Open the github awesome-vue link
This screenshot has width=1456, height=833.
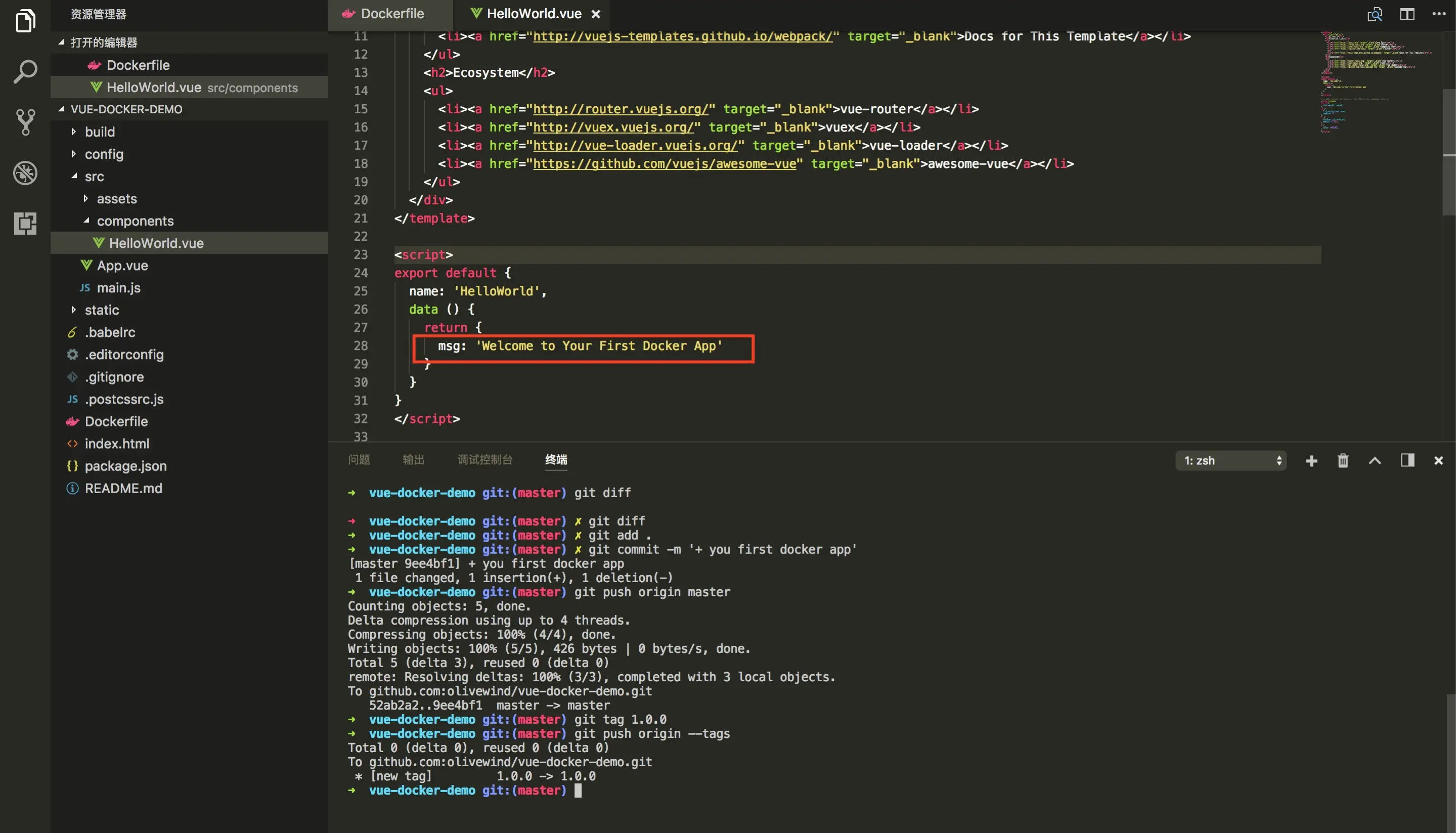click(x=665, y=164)
